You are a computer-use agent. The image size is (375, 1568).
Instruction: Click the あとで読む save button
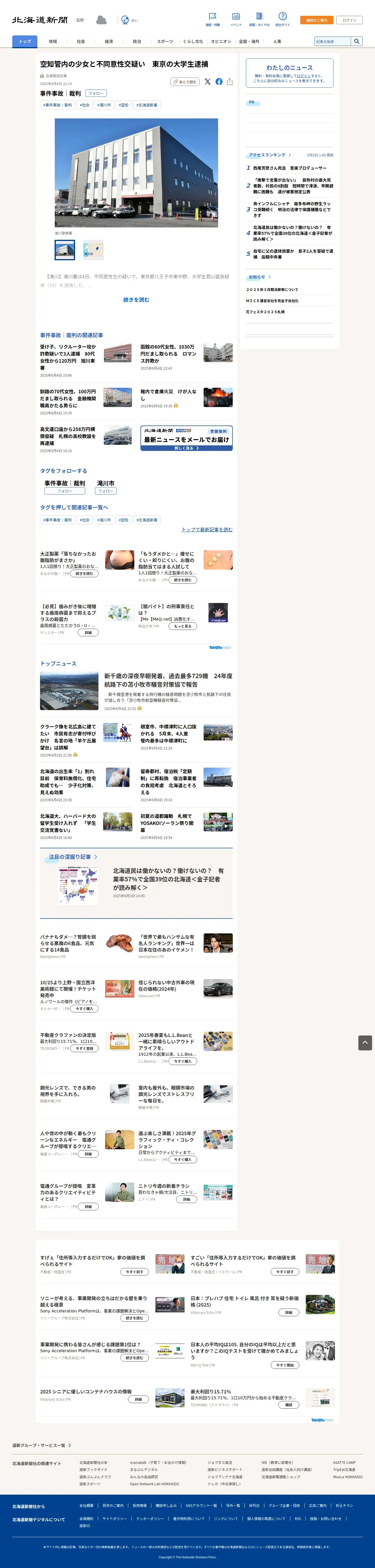point(185,82)
